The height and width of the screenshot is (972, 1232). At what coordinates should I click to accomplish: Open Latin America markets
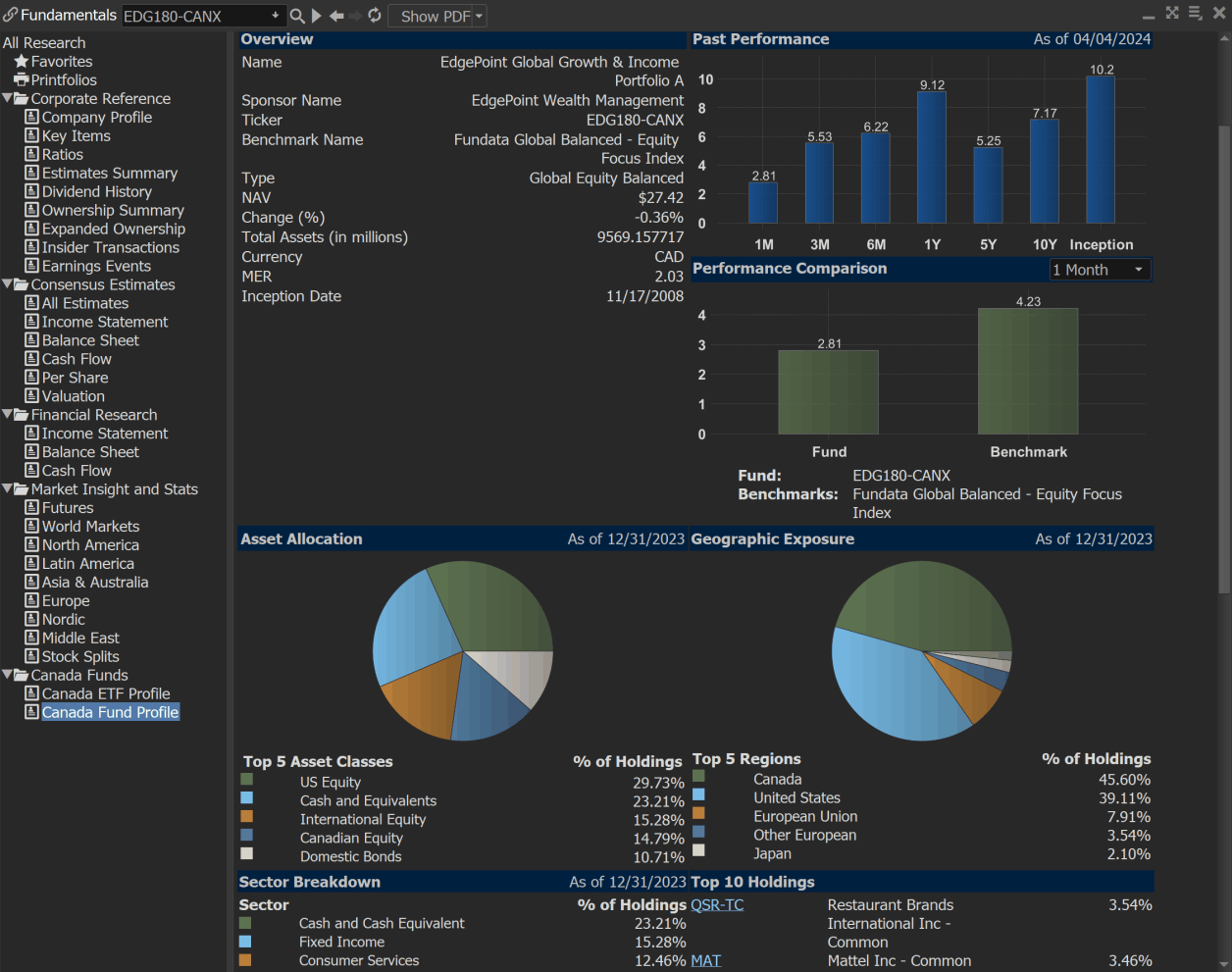(x=87, y=563)
